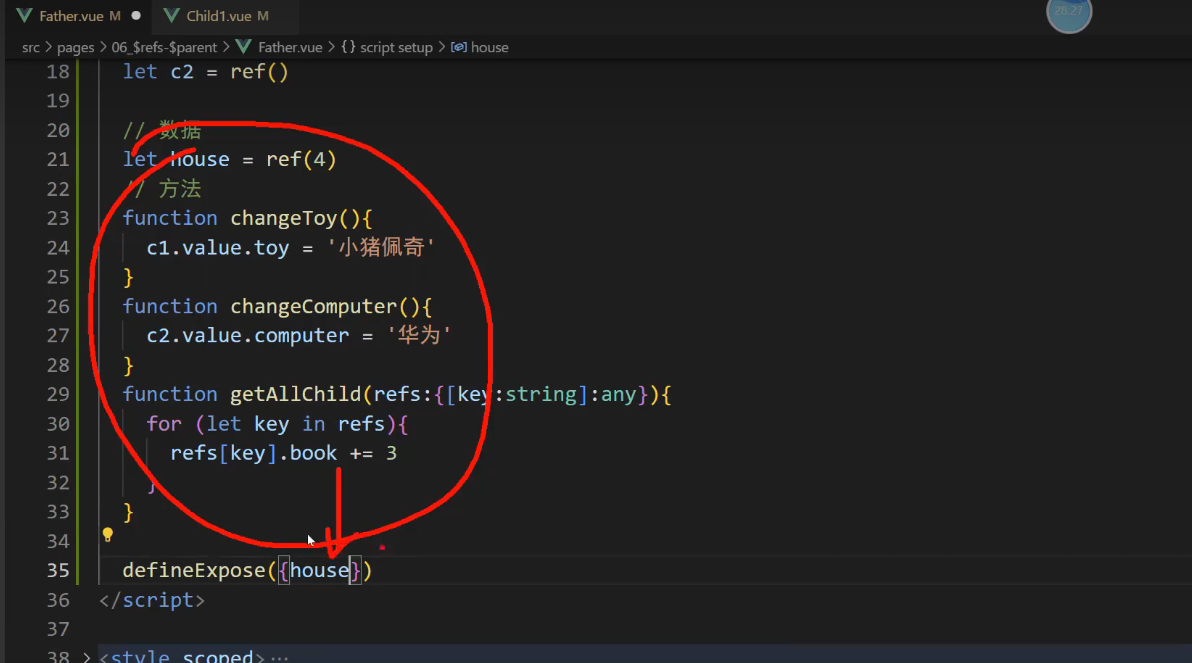Click the curly braces icon in breadcrumb

click(x=348, y=47)
